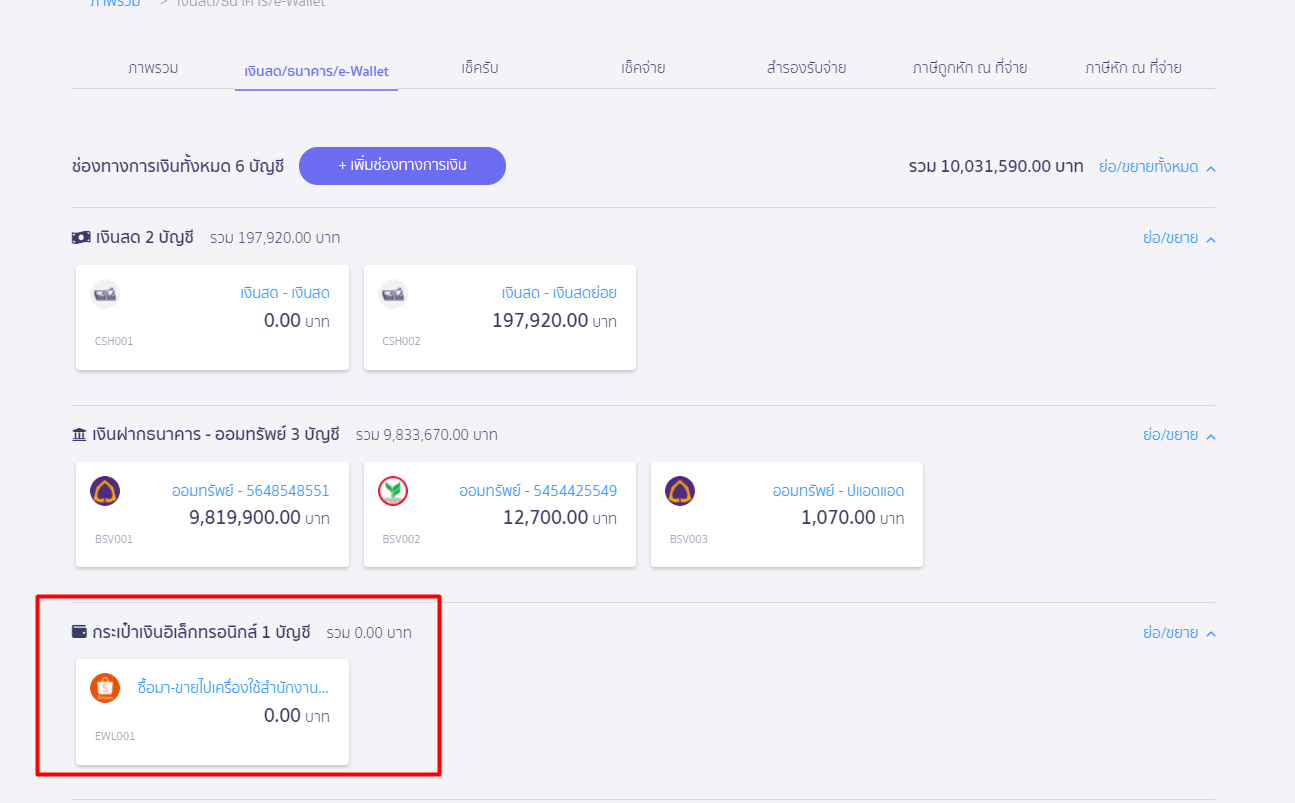This screenshot has width=1295, height=803.
Task: Click the BSV002 account code
Action: (401, 539)
